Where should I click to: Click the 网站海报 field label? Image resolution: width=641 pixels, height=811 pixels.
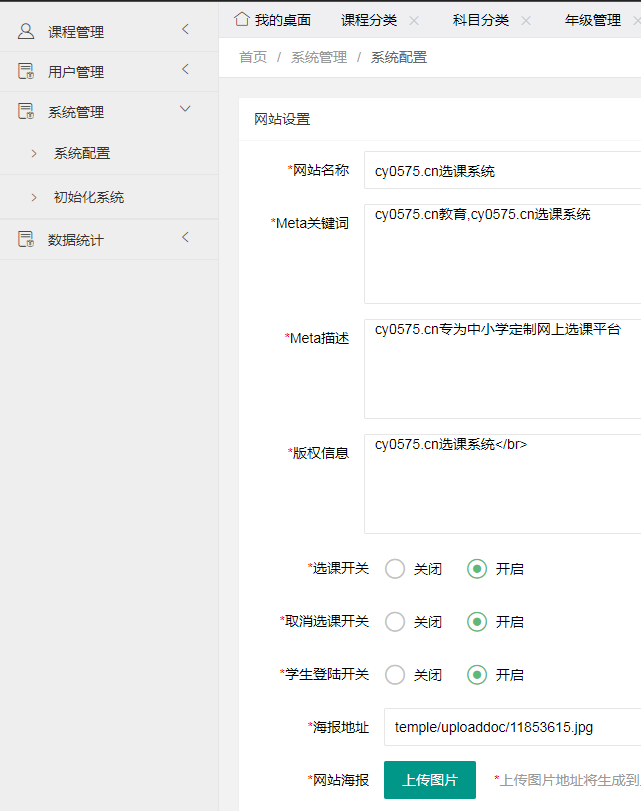click(339, 780)
